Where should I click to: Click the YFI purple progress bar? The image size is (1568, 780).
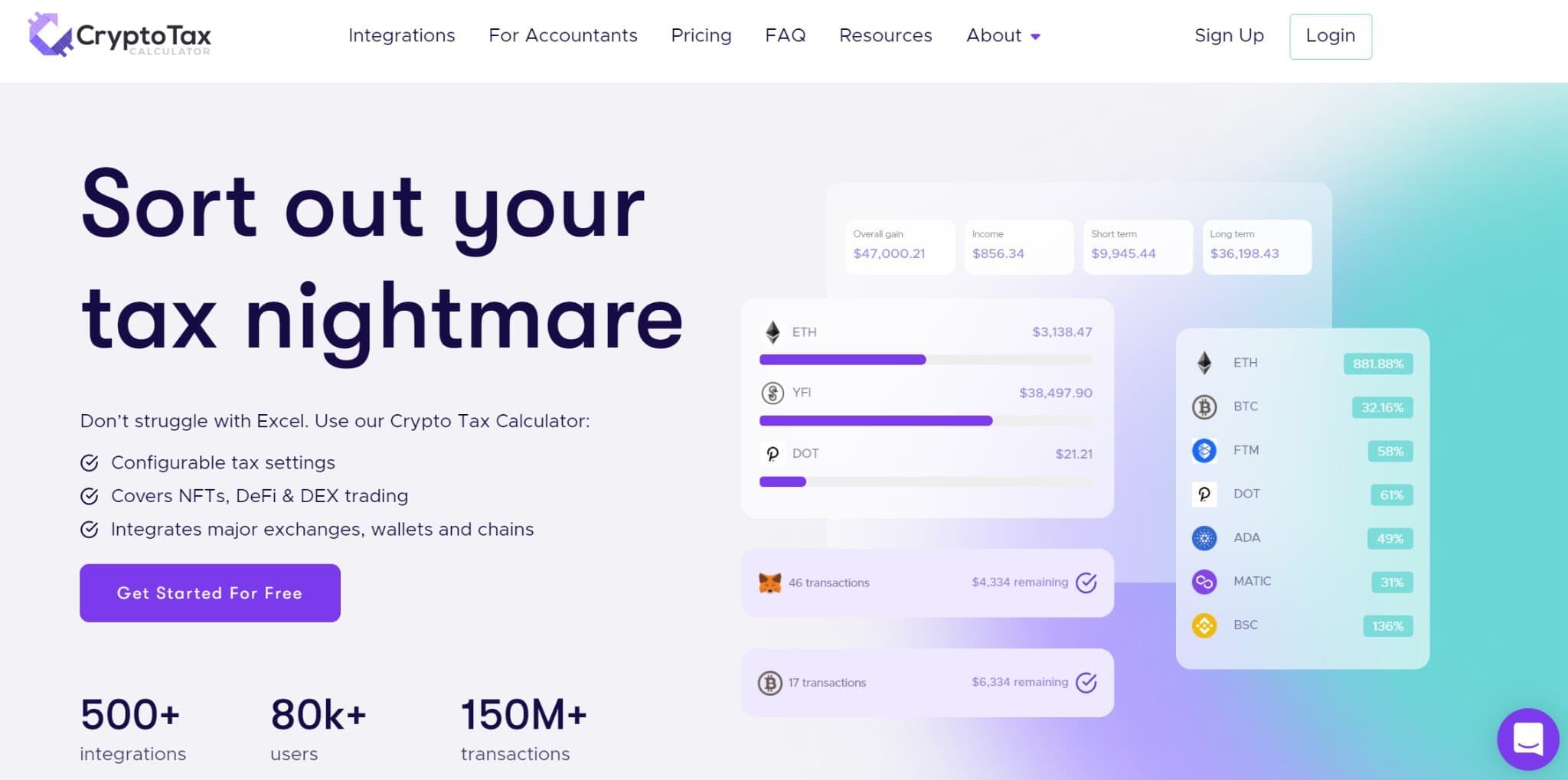click(x=876, y=420)
